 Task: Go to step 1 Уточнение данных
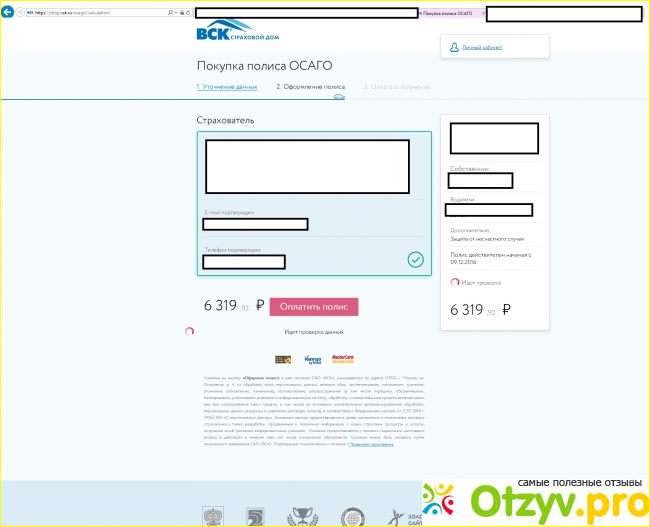pyautogui.click(x=226, y=87)
